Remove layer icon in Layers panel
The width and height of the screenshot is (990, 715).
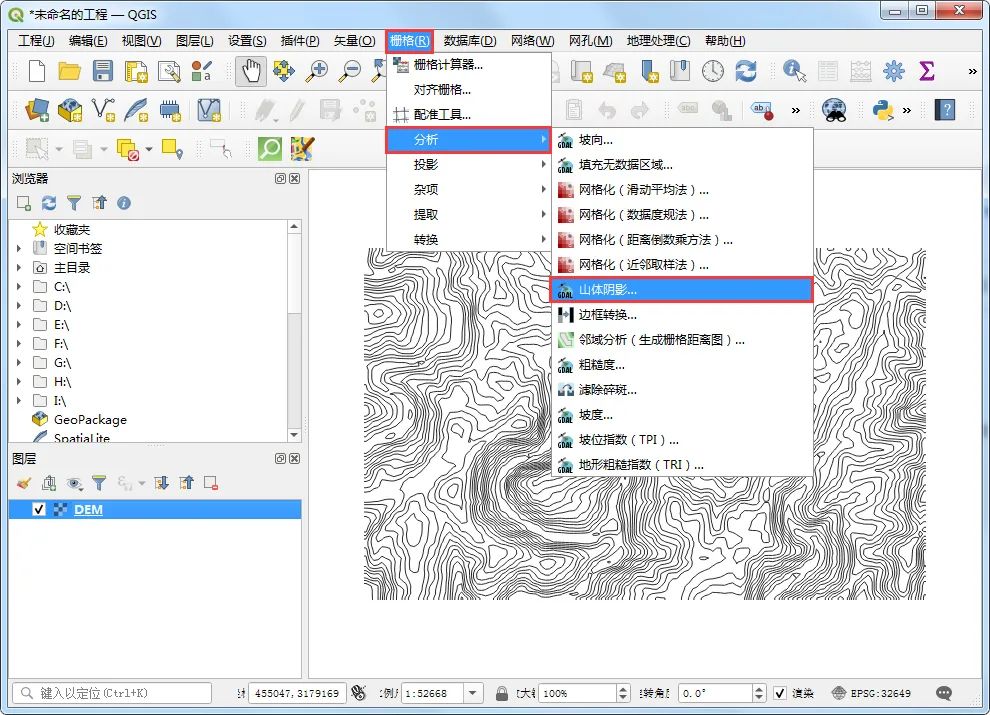pyautogui.click(x=211, y=483)
